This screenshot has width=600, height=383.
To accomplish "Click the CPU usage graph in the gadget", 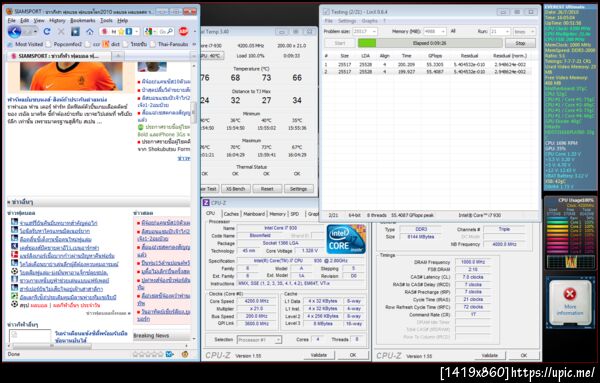I will pos(570,262).
